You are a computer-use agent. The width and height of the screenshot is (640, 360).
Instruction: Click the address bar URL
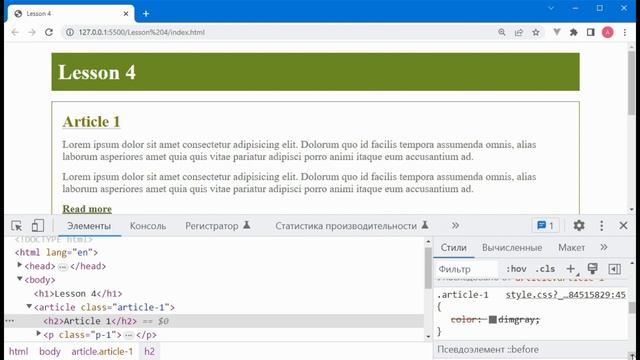(x=141, y=32)
